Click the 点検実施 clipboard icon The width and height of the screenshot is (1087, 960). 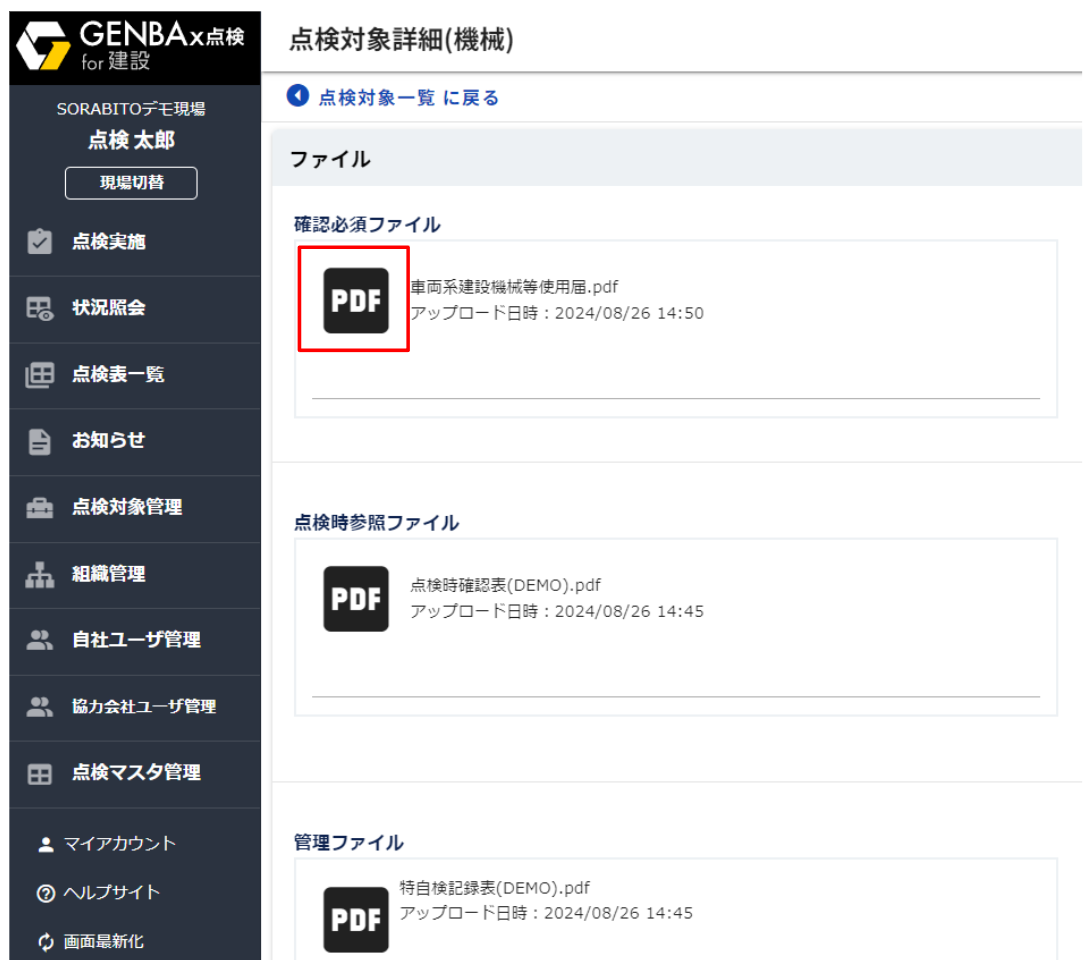click(x=39, y=242)
